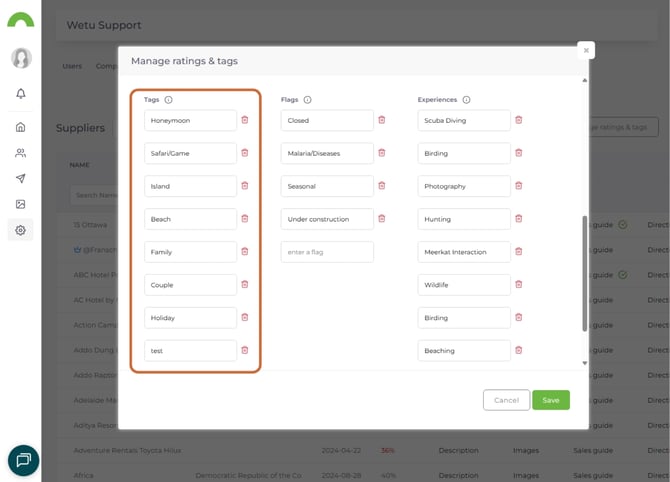Edit the Beach tag field

[190, 219]
